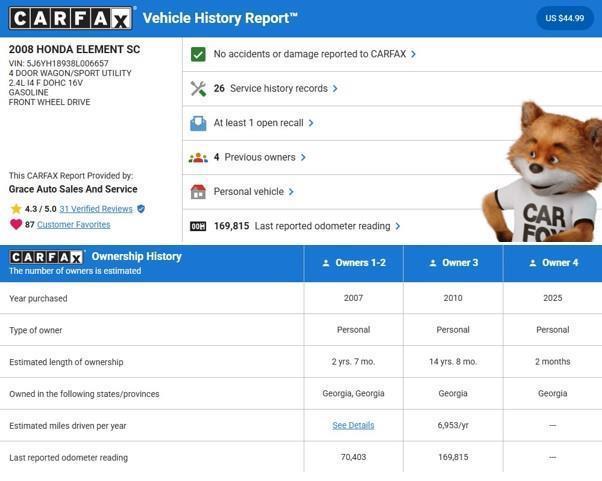Screen dimensions: 602x481
Task: Expand the previous owners chevron
Action: click(x=303, y=157)
